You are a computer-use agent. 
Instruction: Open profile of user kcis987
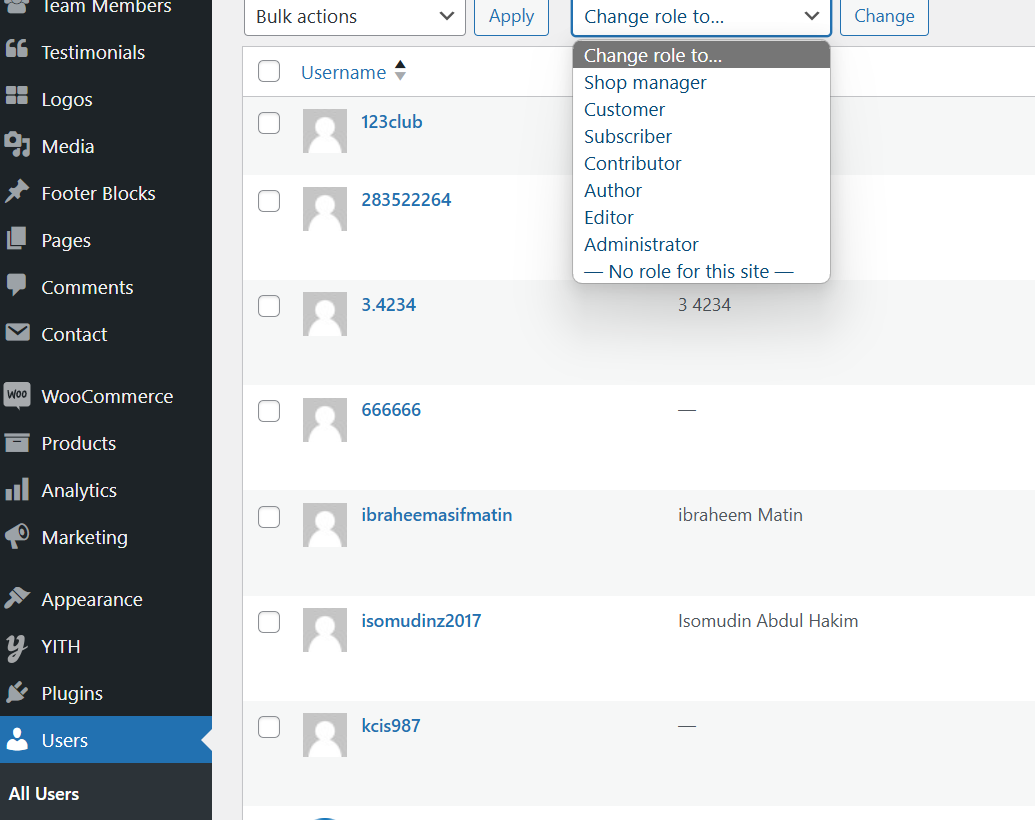390,725
